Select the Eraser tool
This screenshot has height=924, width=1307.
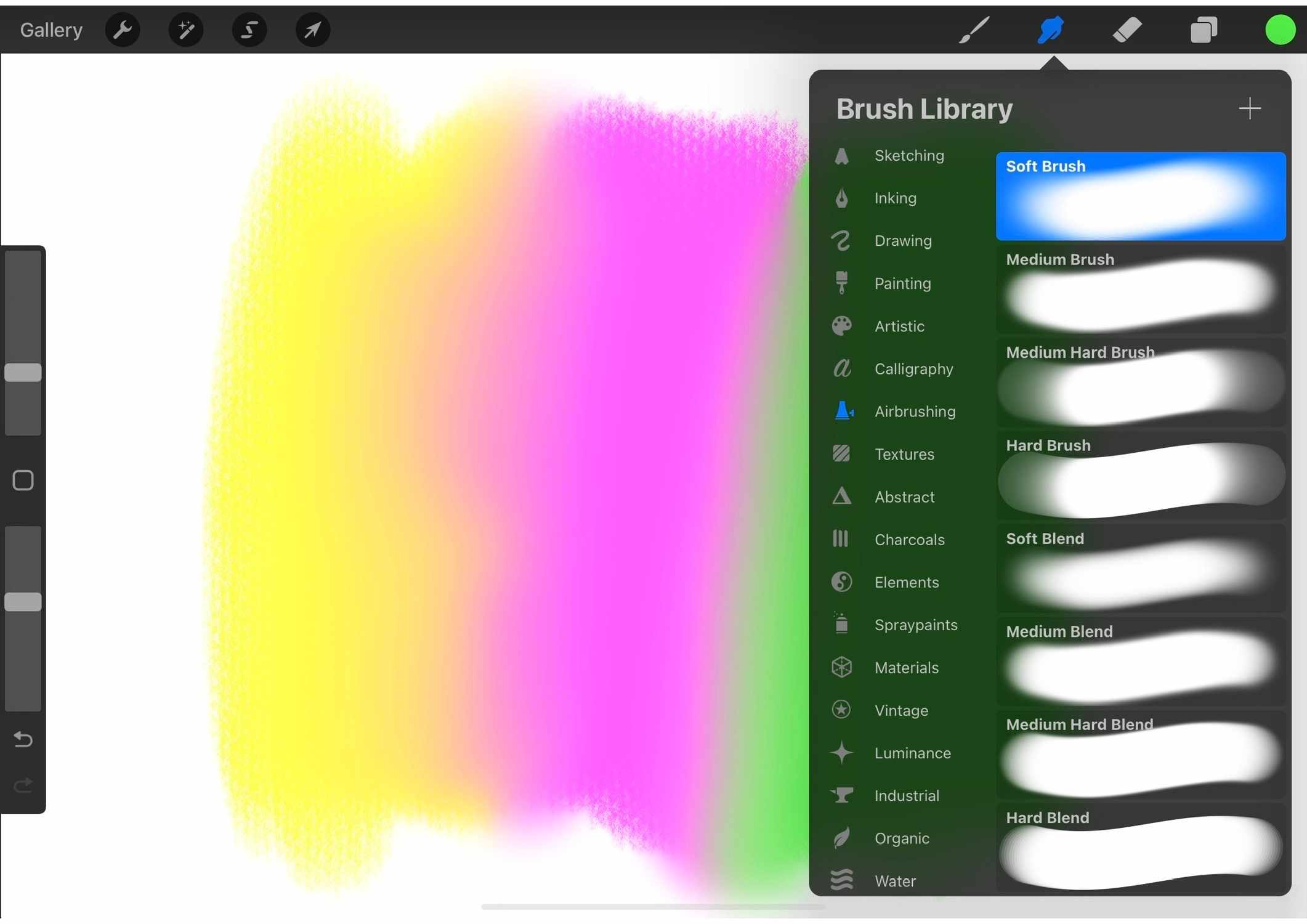click(x=1127, y=29)
